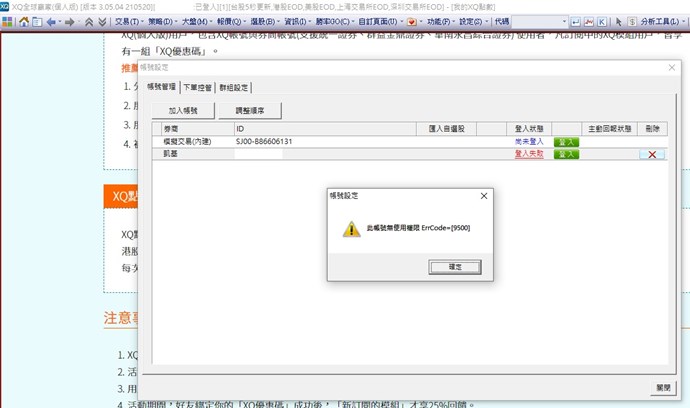690x408 pixels.
Task: Click the red K-line chart toolbar icon
Action: (x=589, y=21)
